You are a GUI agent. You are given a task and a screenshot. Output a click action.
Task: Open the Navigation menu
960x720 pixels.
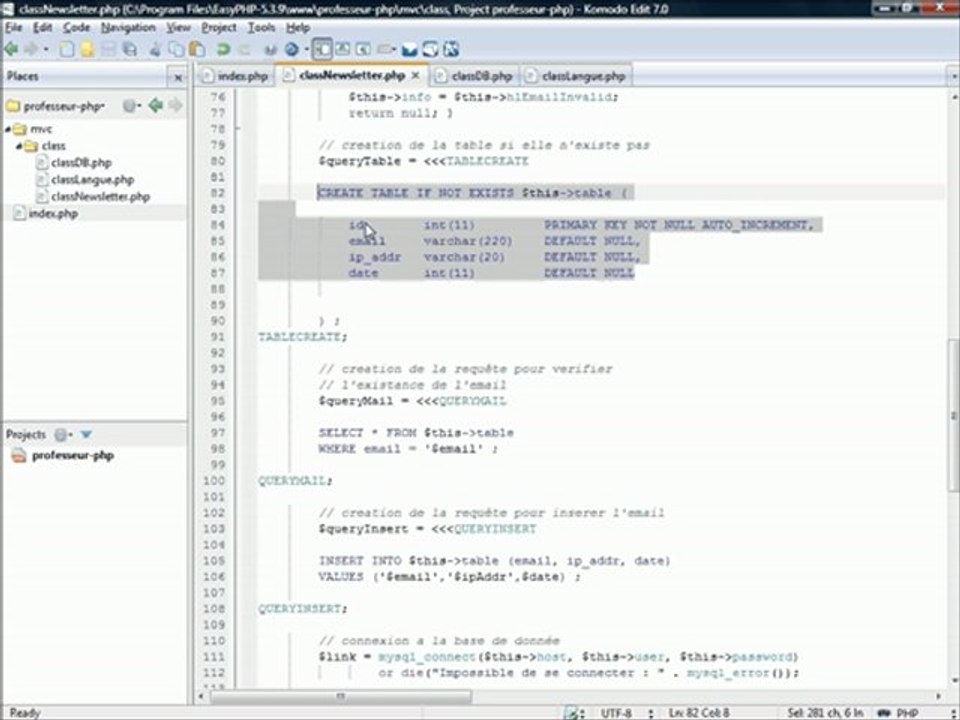[x=128, y=28]
